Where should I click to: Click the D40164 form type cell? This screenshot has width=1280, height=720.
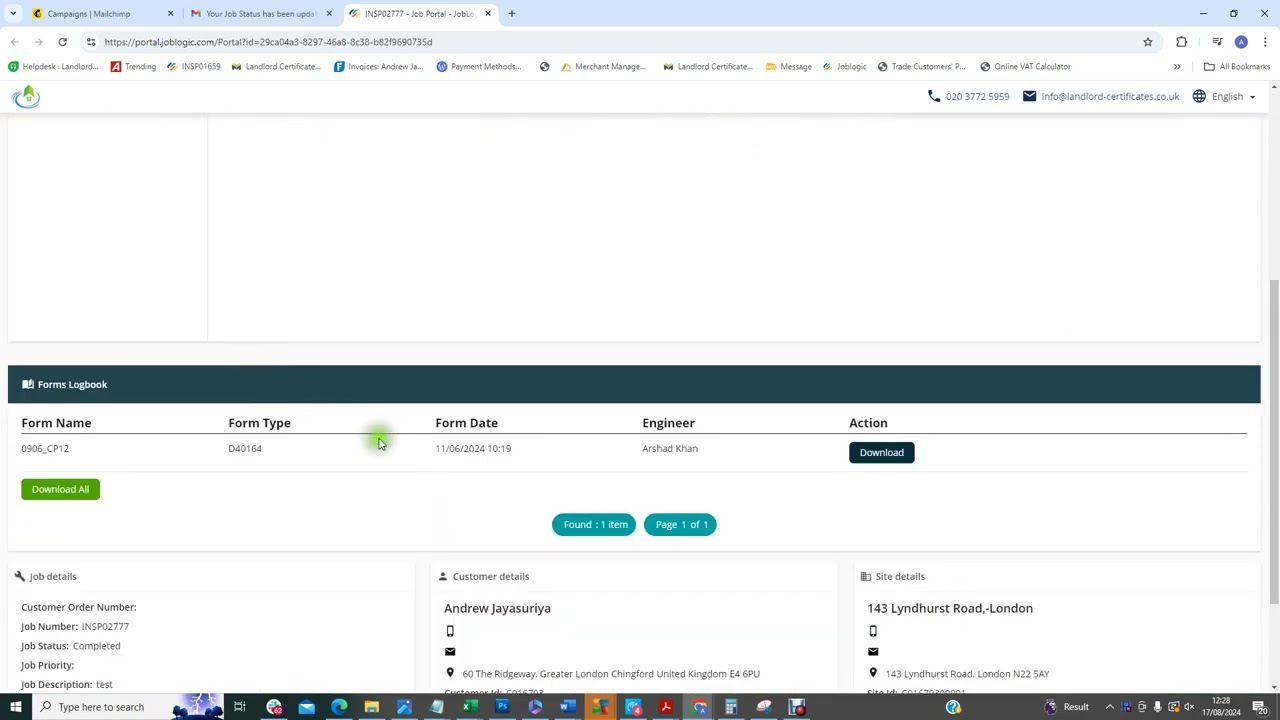point(245,448)
